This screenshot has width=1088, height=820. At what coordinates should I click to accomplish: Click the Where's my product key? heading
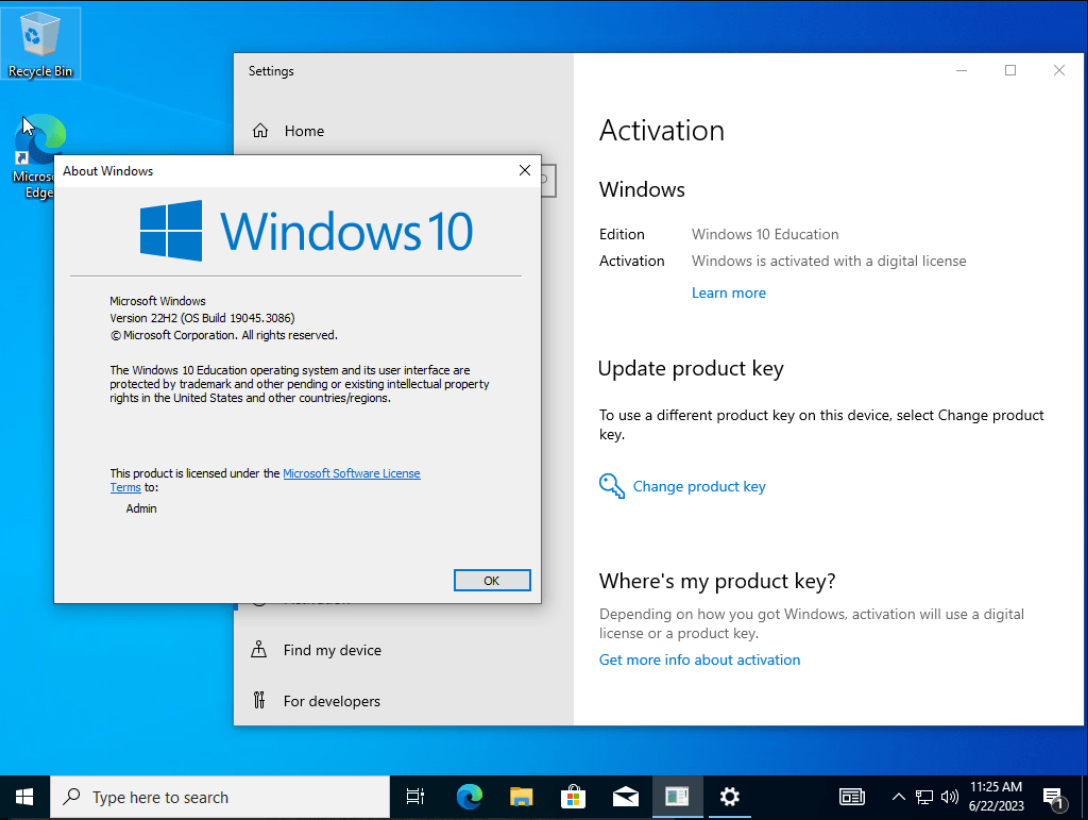point(717,581)
